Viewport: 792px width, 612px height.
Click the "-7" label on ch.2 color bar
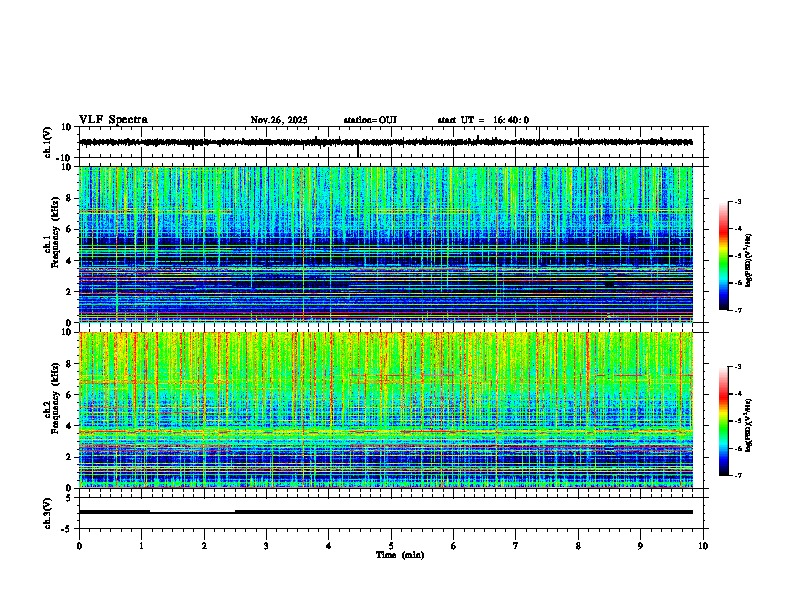click(x=737, y=475)
